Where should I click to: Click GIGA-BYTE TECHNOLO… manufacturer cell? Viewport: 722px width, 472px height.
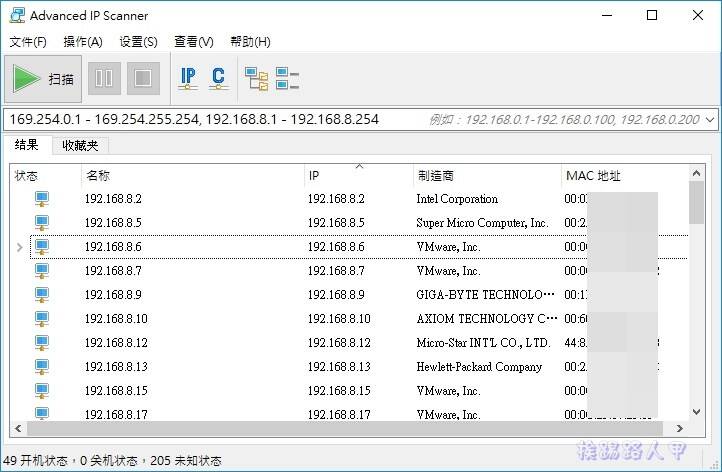485,295
